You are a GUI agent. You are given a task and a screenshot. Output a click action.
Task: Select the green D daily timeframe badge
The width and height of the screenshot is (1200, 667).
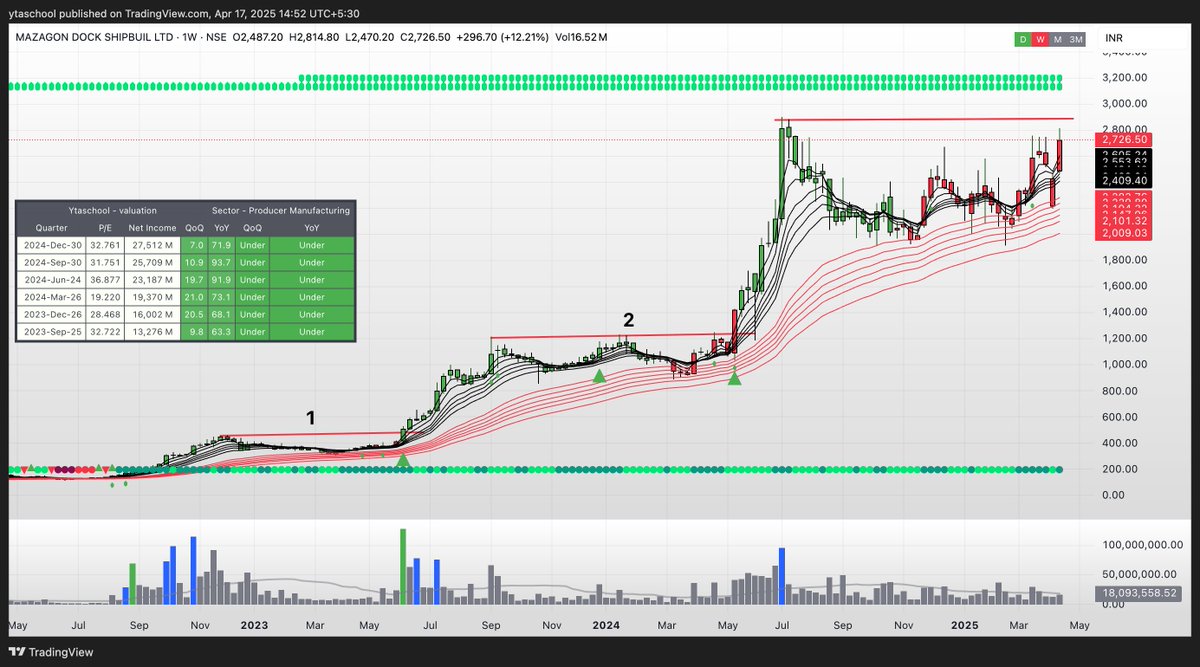(x=1022, y=39)
